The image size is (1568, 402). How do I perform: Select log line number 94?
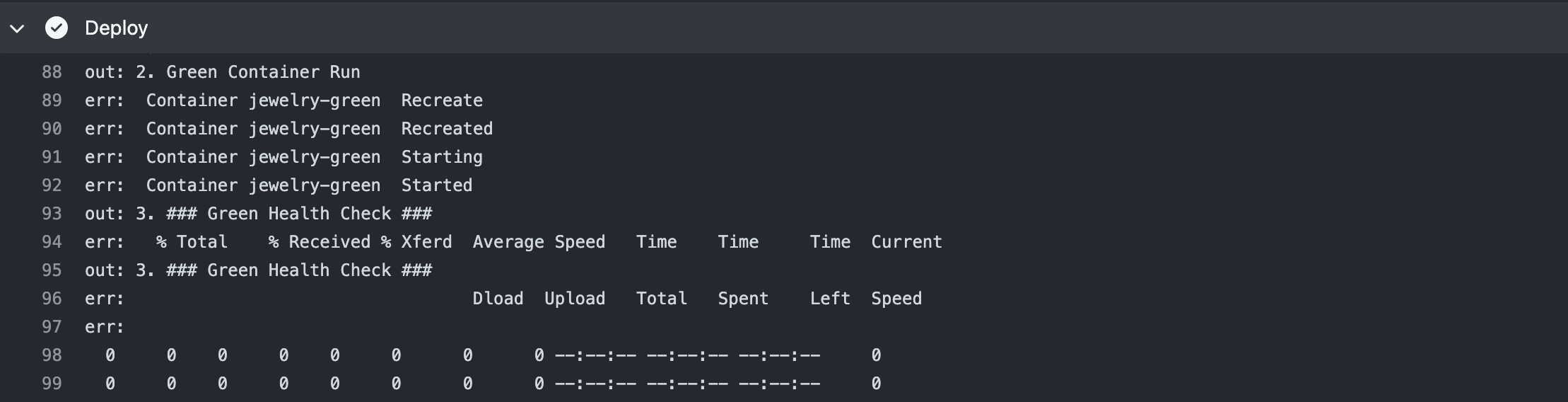coord(52,242)
